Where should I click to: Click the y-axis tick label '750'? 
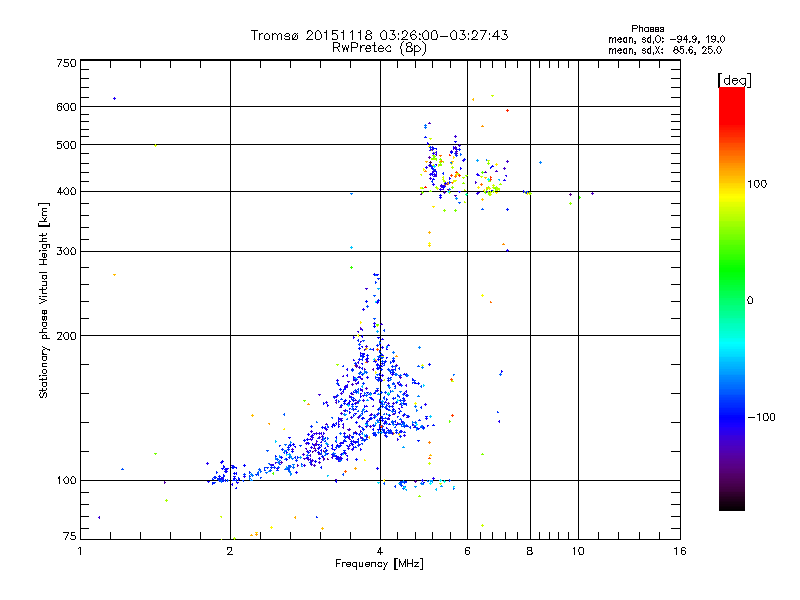66,63
